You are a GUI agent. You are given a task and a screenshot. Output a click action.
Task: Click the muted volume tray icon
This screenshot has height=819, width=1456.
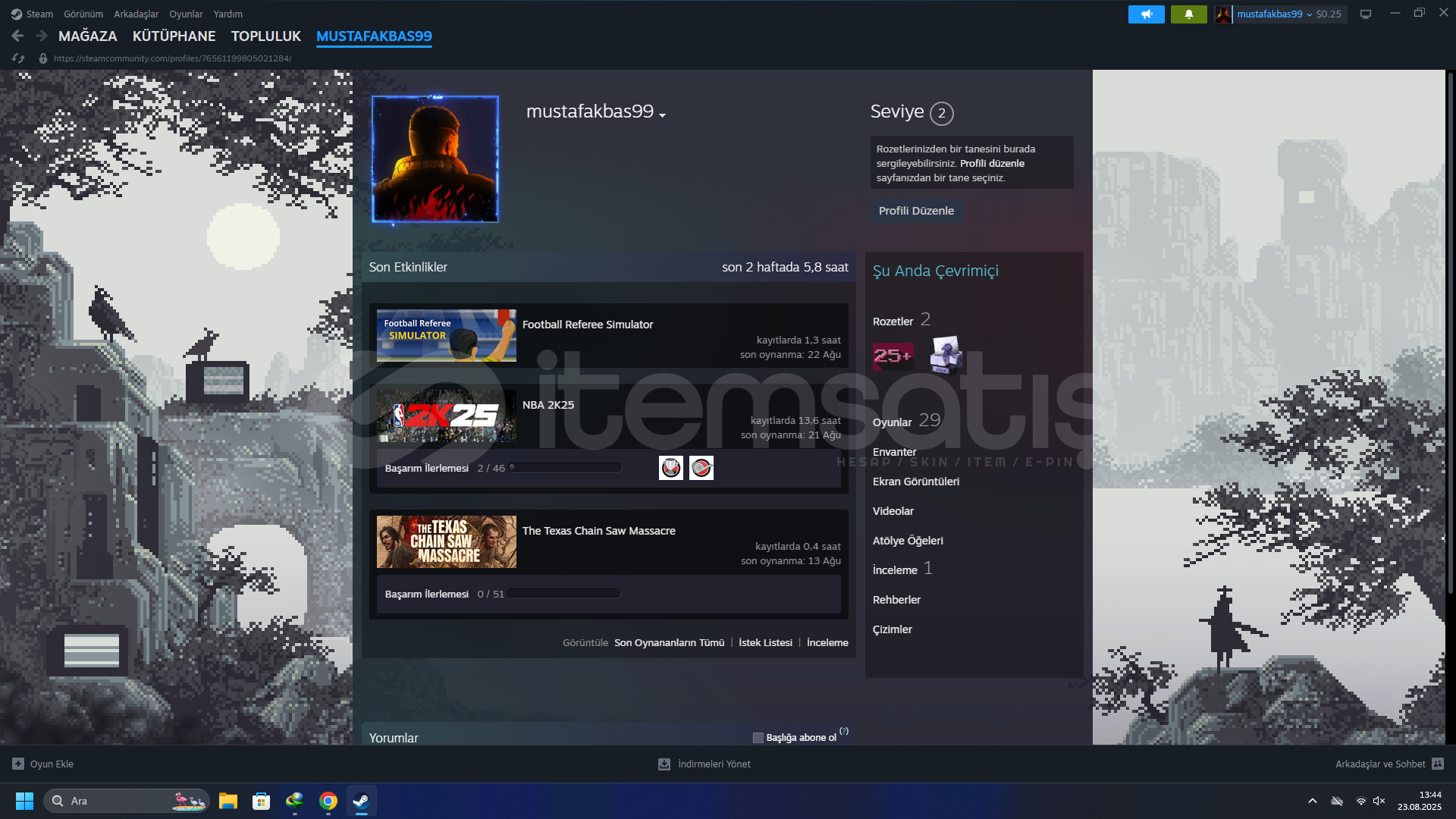click(x=1379, y=801)
